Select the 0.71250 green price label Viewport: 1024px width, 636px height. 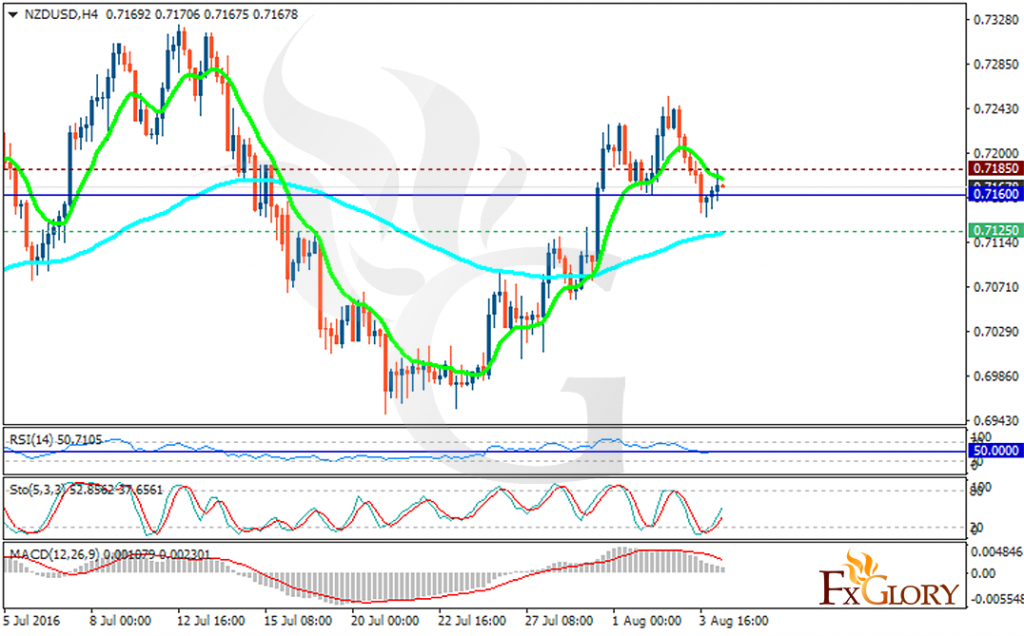(996, 230)
